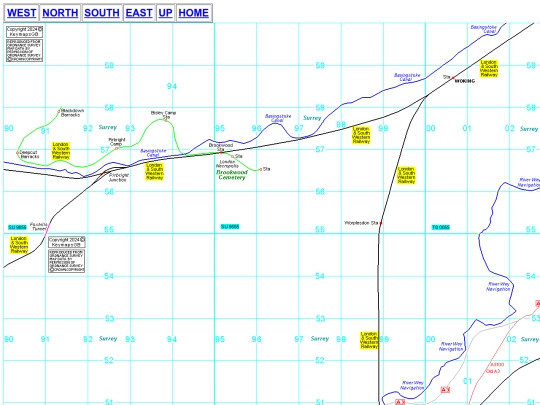Select the Pirbright Camp label
The height and width of the screenshot is (405, 540).
tap(117, 142)
